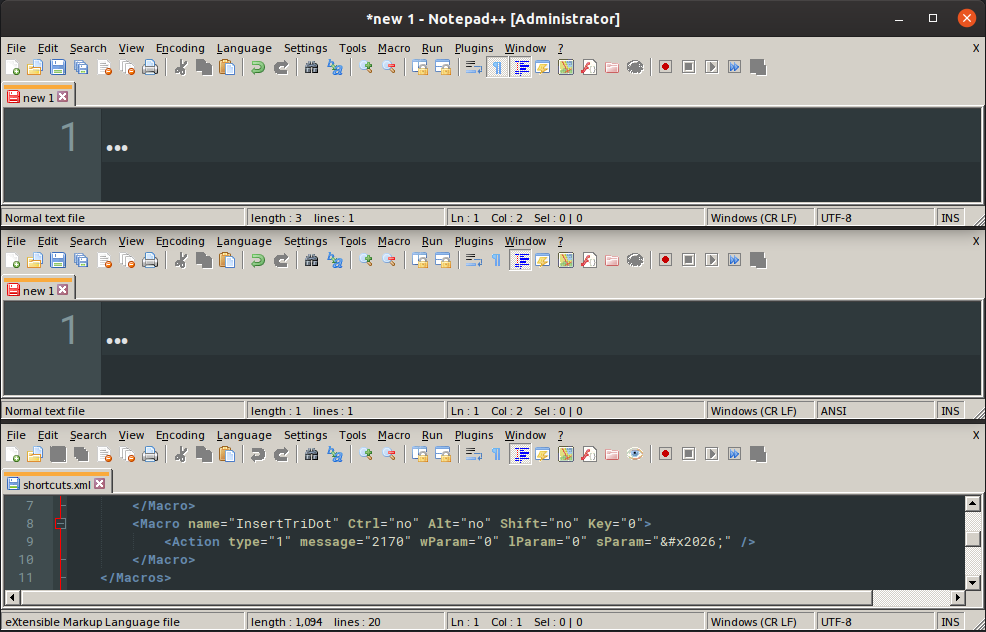
Task: Open the Encoding menu in the middle window
Action: [180, 241]
